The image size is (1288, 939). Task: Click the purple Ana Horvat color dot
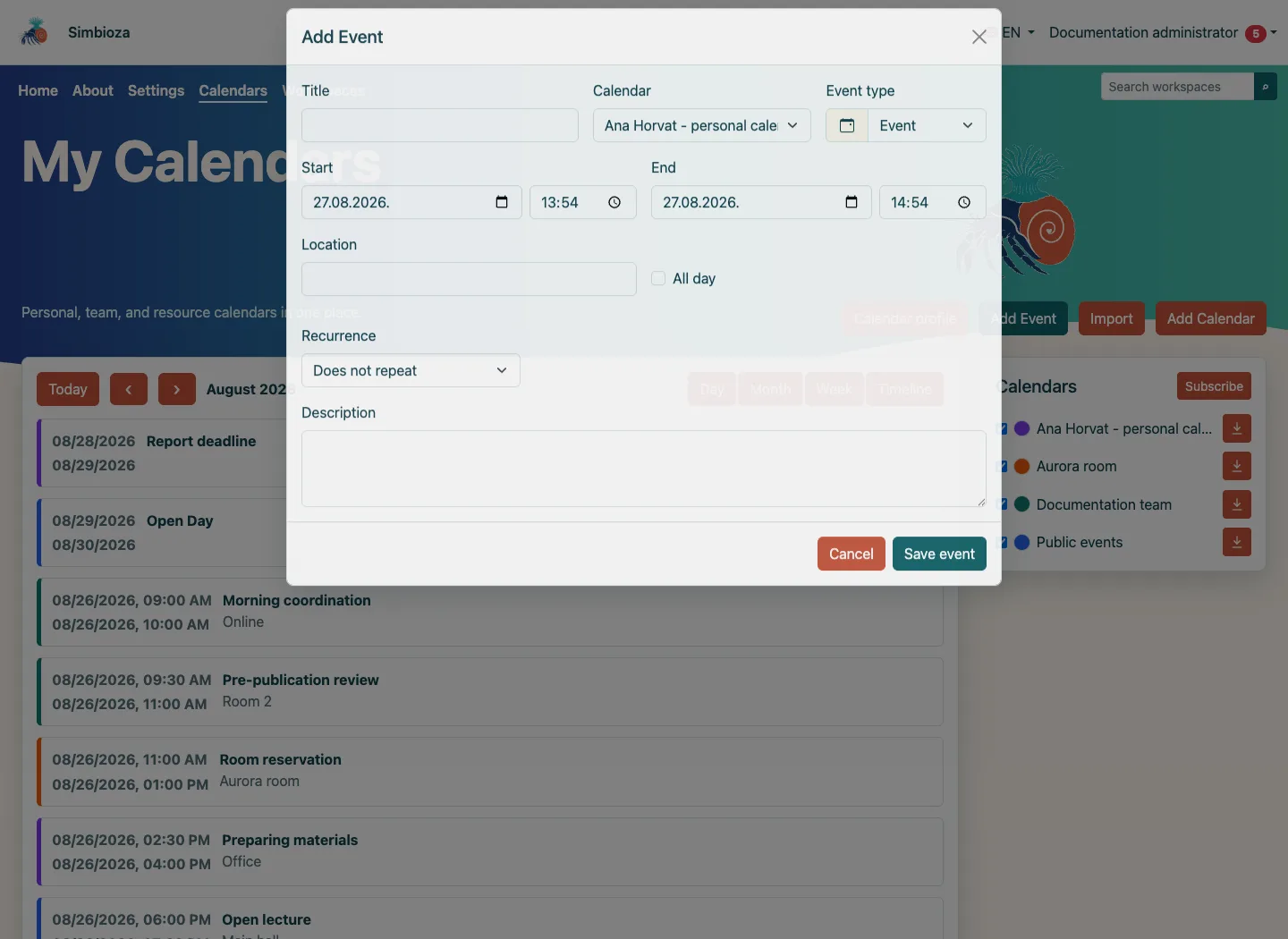(x=1021, y=428)
